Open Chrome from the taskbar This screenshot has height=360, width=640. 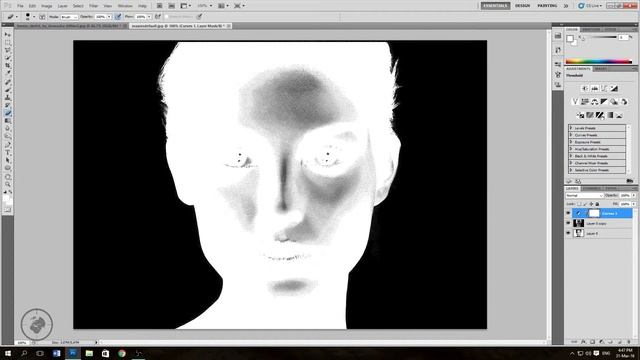(122, 353)
